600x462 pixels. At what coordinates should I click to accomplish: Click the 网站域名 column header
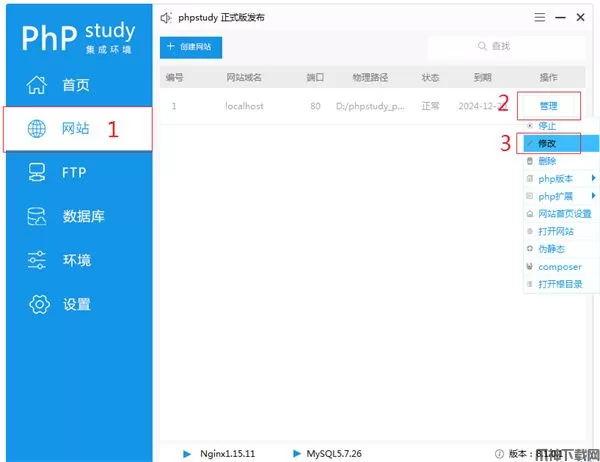[x=244, y=78]
